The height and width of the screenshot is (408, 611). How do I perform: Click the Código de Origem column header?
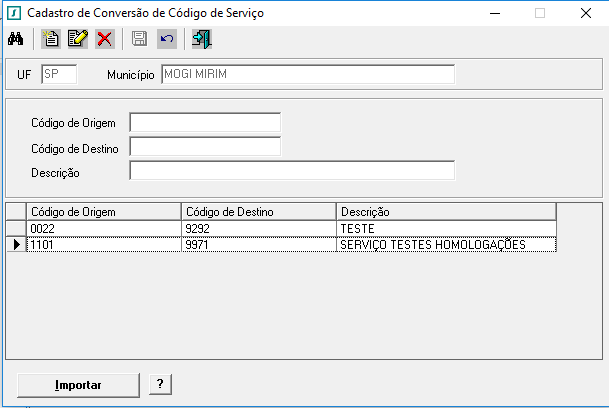(x=104, y=212)
